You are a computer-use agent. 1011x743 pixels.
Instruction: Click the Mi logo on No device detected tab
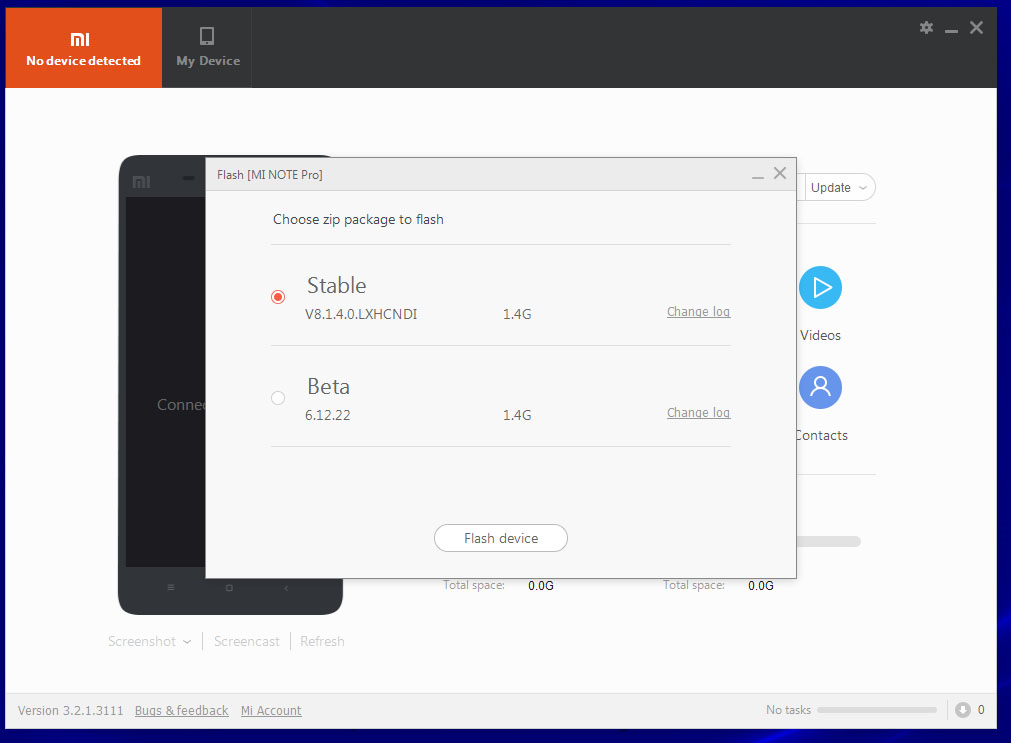pos(80,39)
